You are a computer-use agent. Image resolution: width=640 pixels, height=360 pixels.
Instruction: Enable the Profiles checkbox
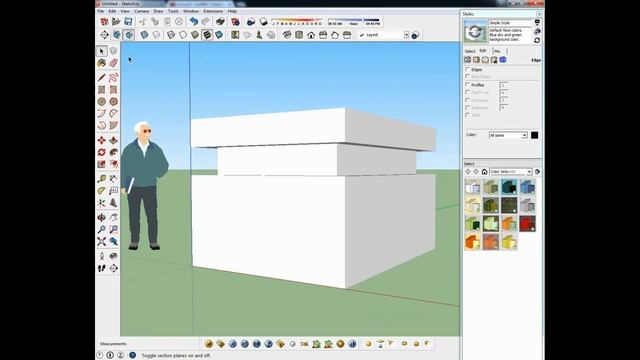pyautogui.click(x=468, y=85)
